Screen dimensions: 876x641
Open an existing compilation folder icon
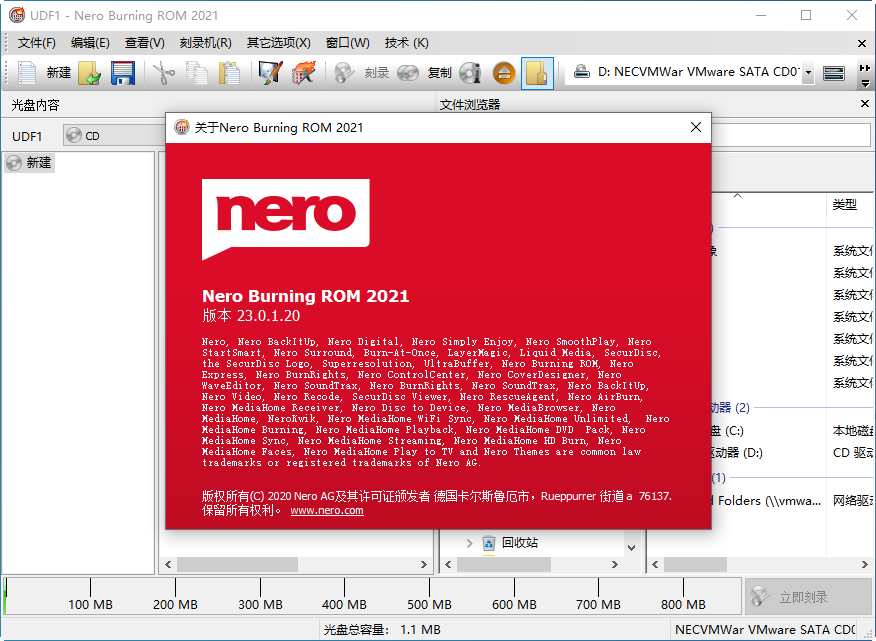(x=89, y=73)
